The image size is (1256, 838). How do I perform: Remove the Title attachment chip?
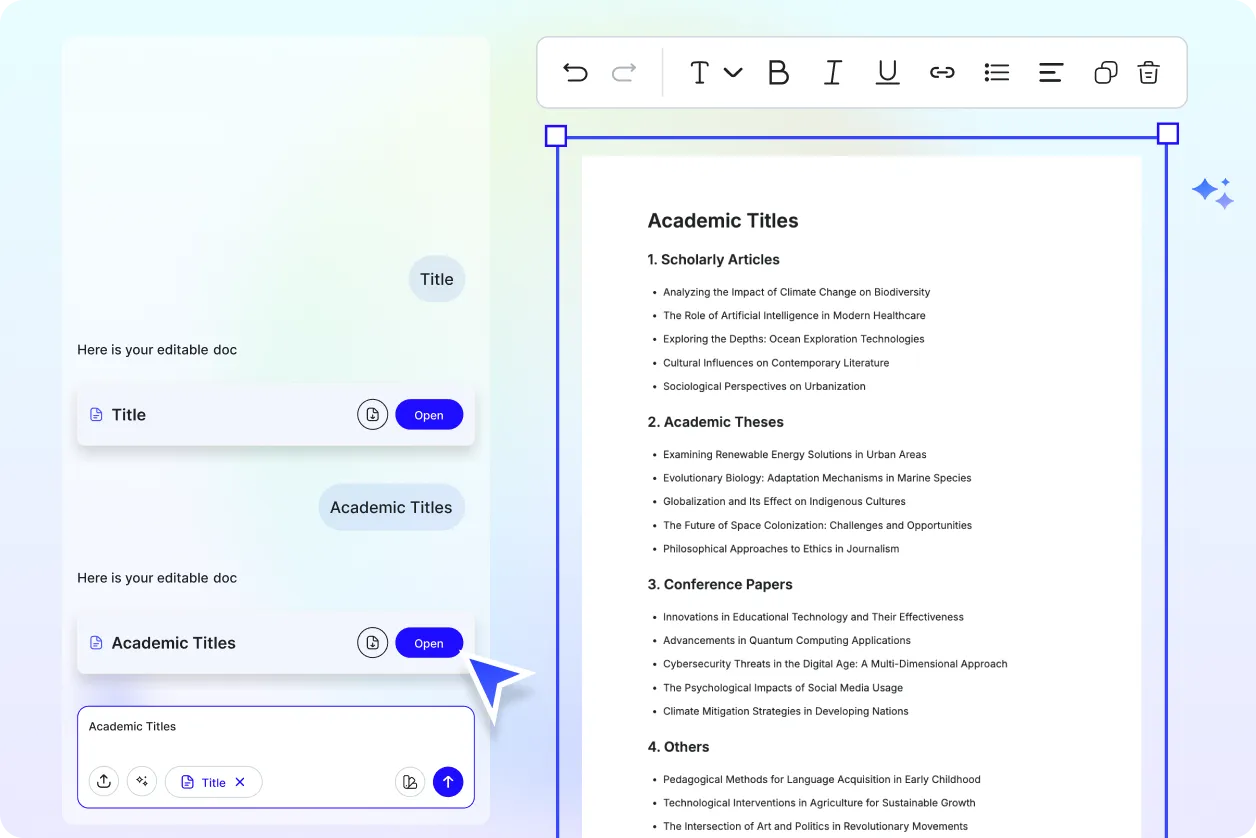tap(239, 781)
